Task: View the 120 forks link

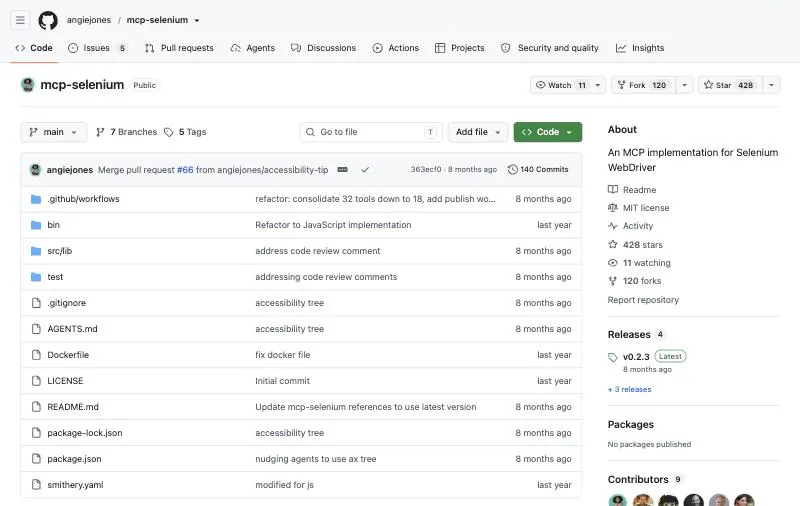Action: click(x=635, y=281)
